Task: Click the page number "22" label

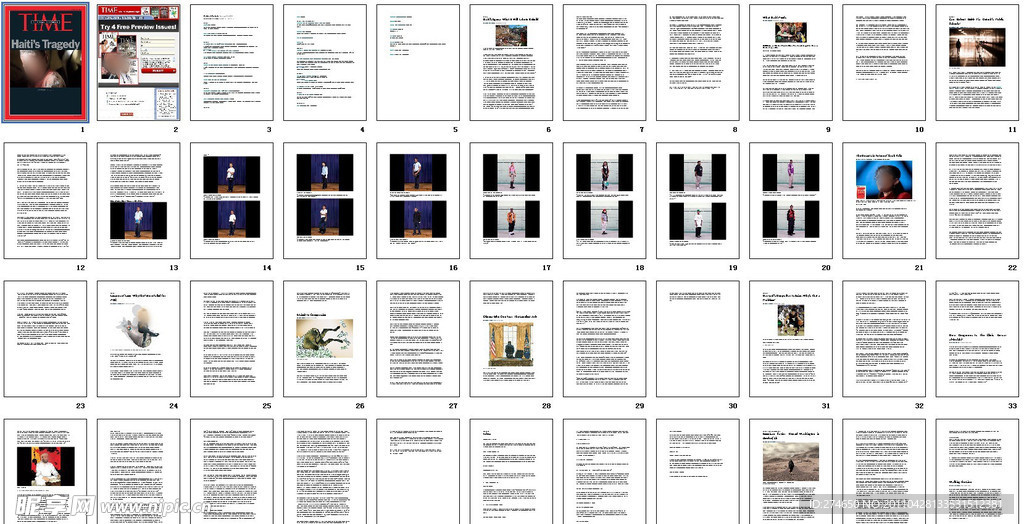Action: pos(1012,267)
